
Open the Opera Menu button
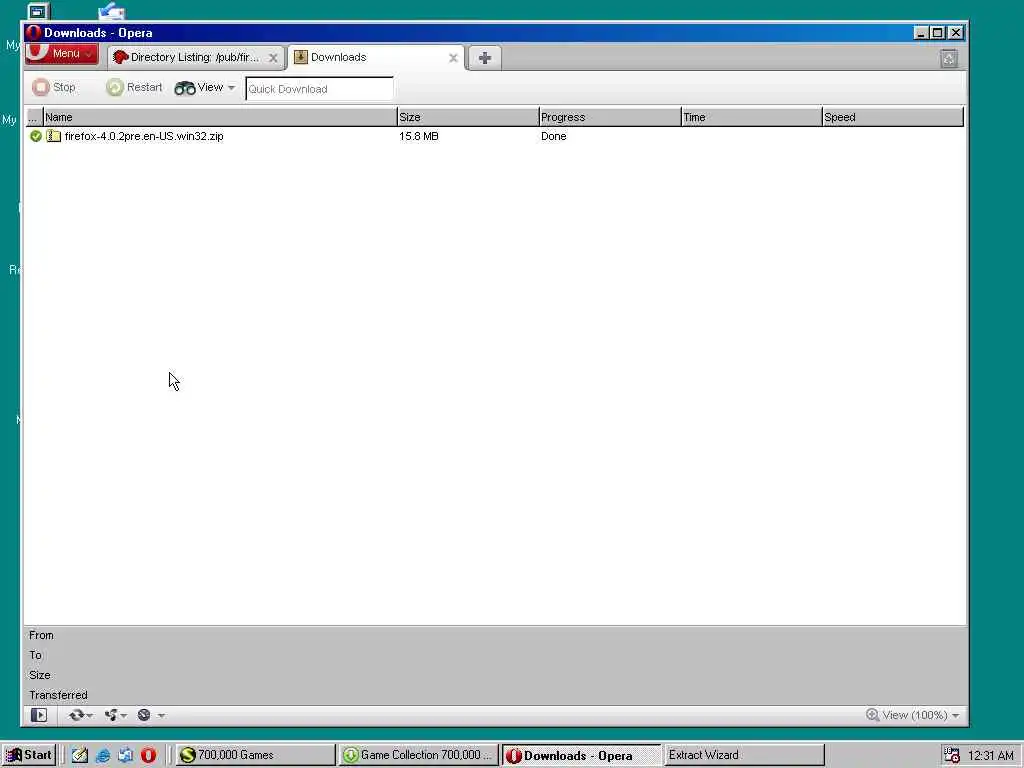click(62, 54)
